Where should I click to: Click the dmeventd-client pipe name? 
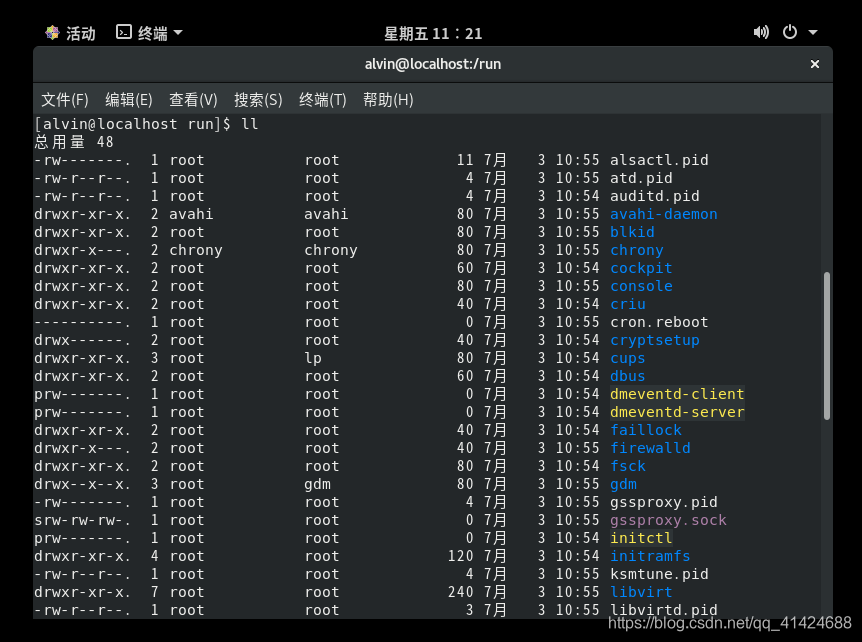click(x=677, y=395)
